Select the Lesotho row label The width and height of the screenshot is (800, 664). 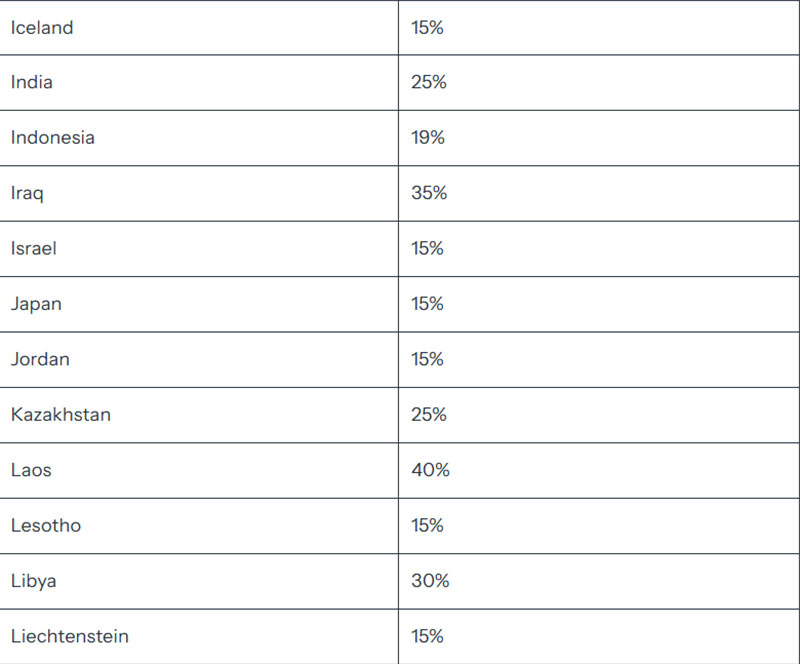tap(46, 526)
